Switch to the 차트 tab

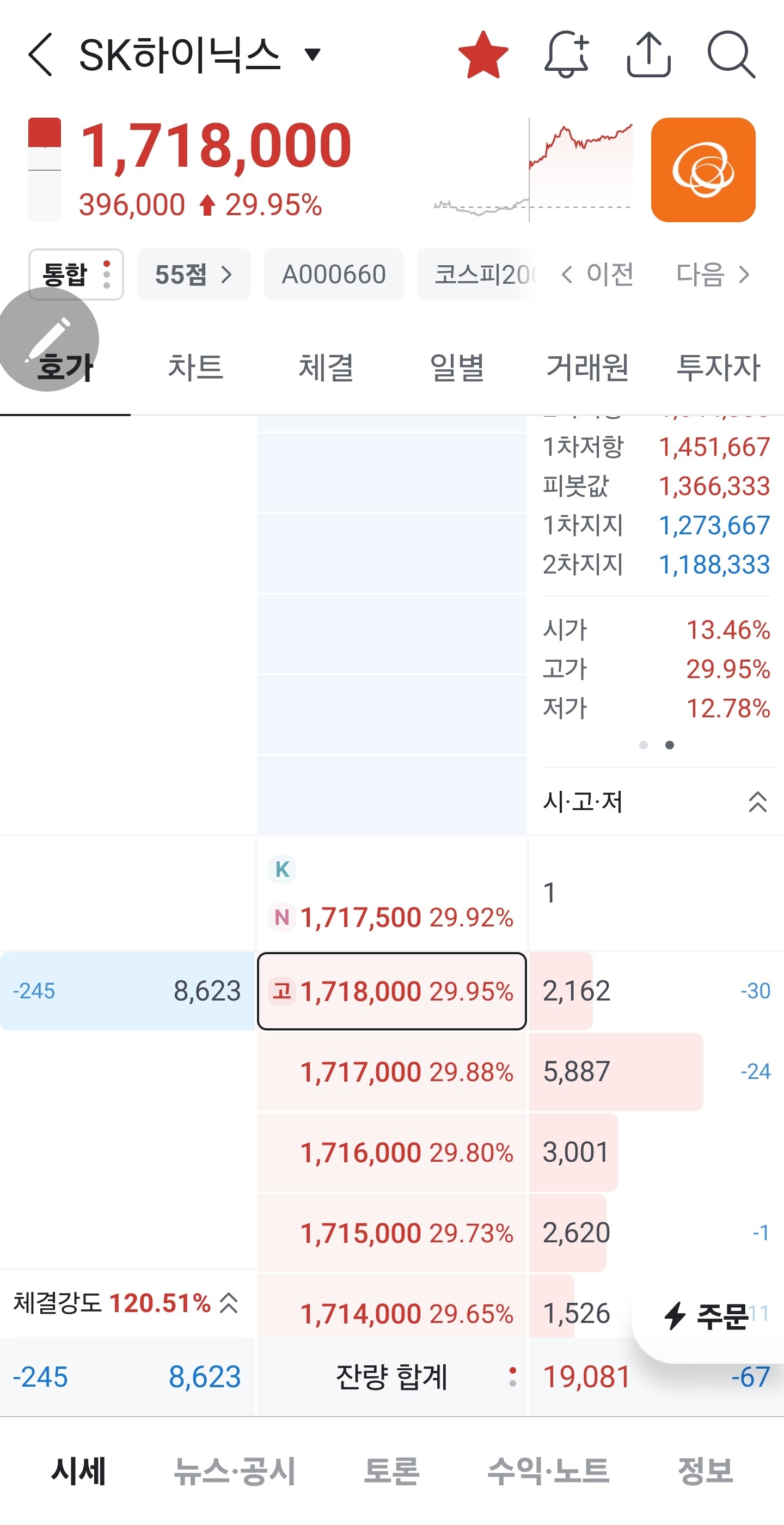pos(195,367)
